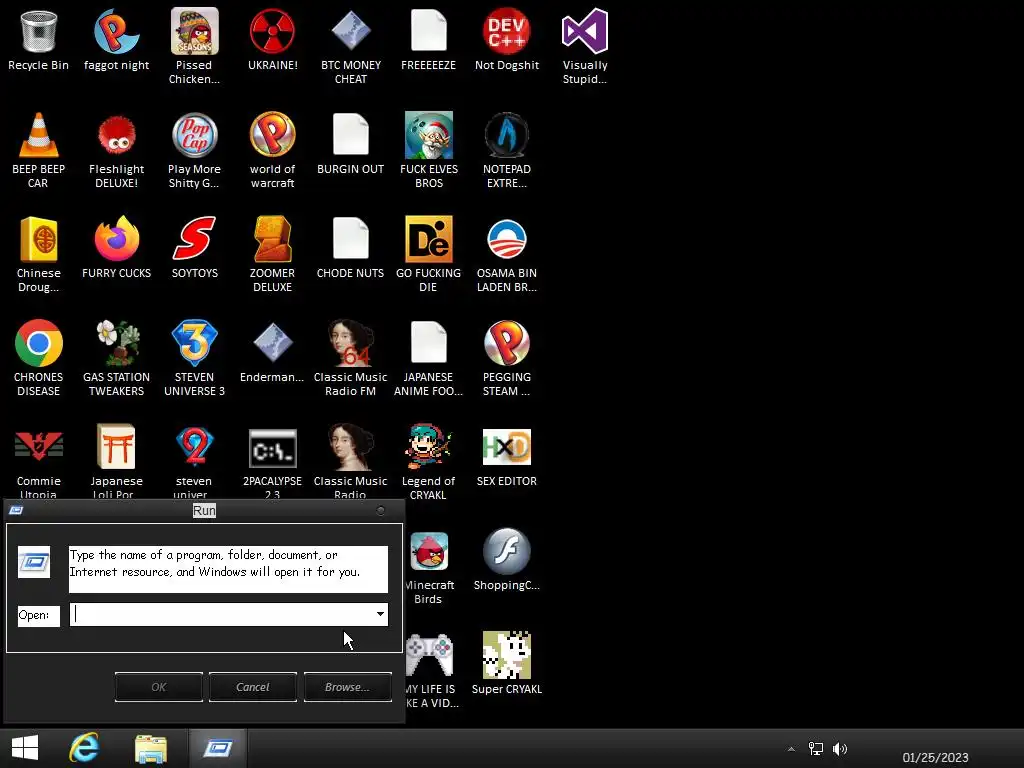
Task: Open the PopCap logo desktop icon
Action: [x=195, y=135]
